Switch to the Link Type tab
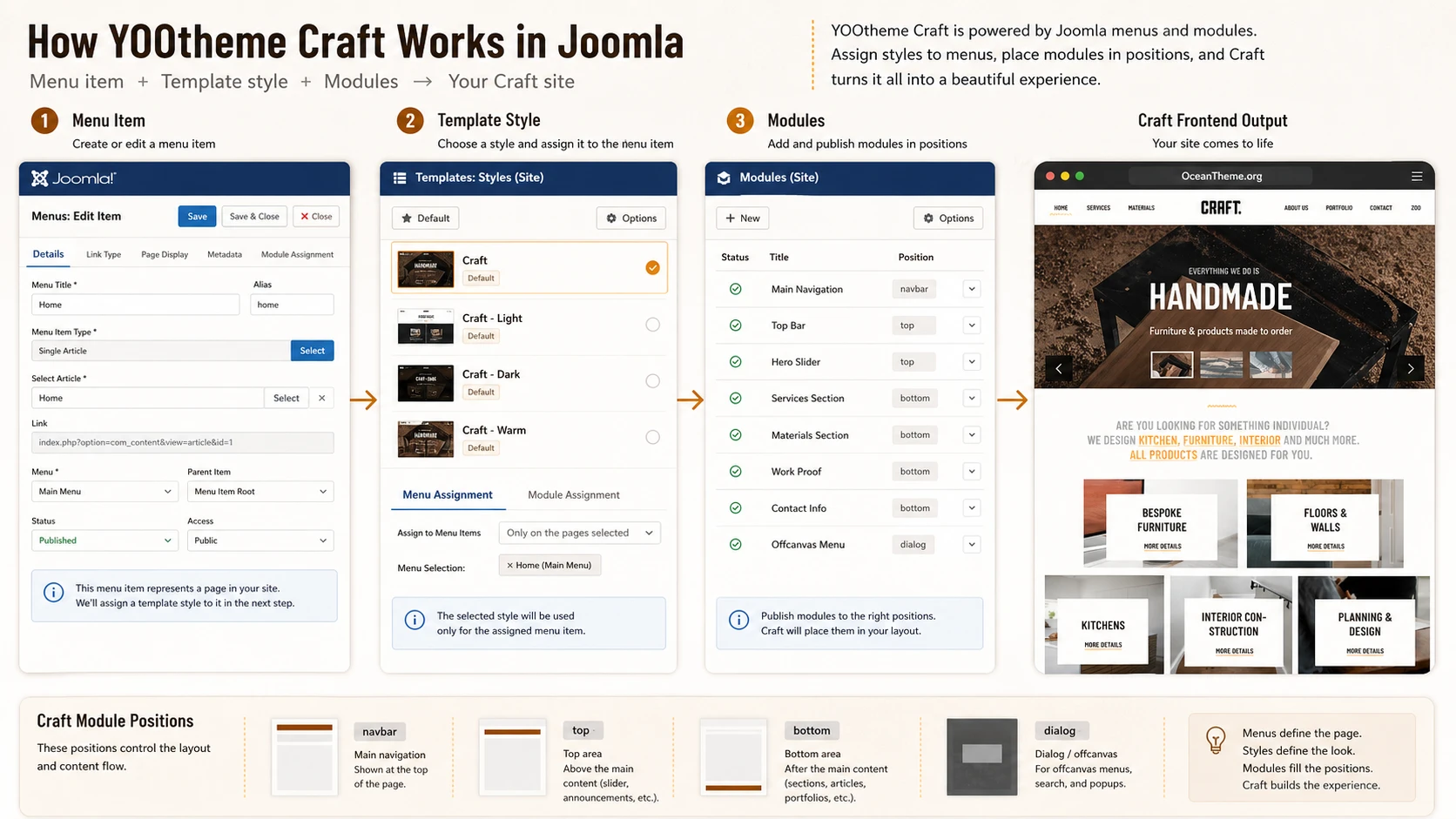 point(104,255)
